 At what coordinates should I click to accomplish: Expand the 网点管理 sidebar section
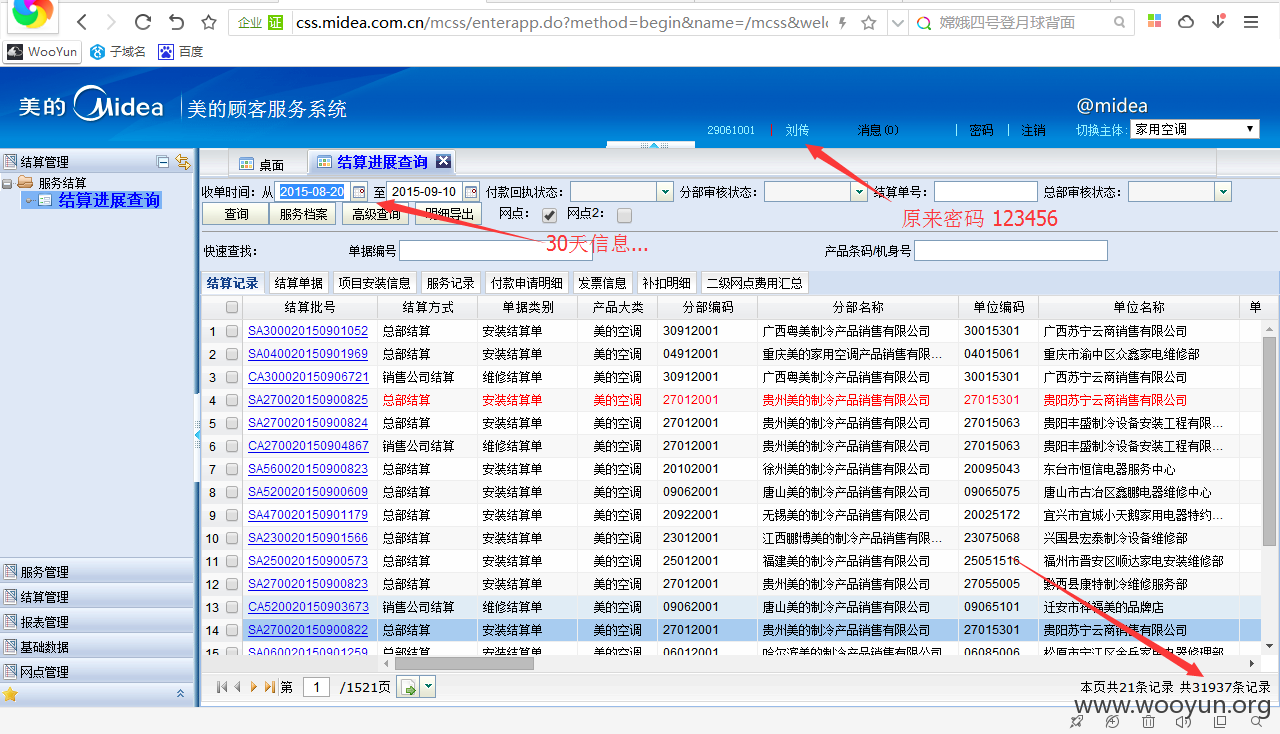click(97, 672)
